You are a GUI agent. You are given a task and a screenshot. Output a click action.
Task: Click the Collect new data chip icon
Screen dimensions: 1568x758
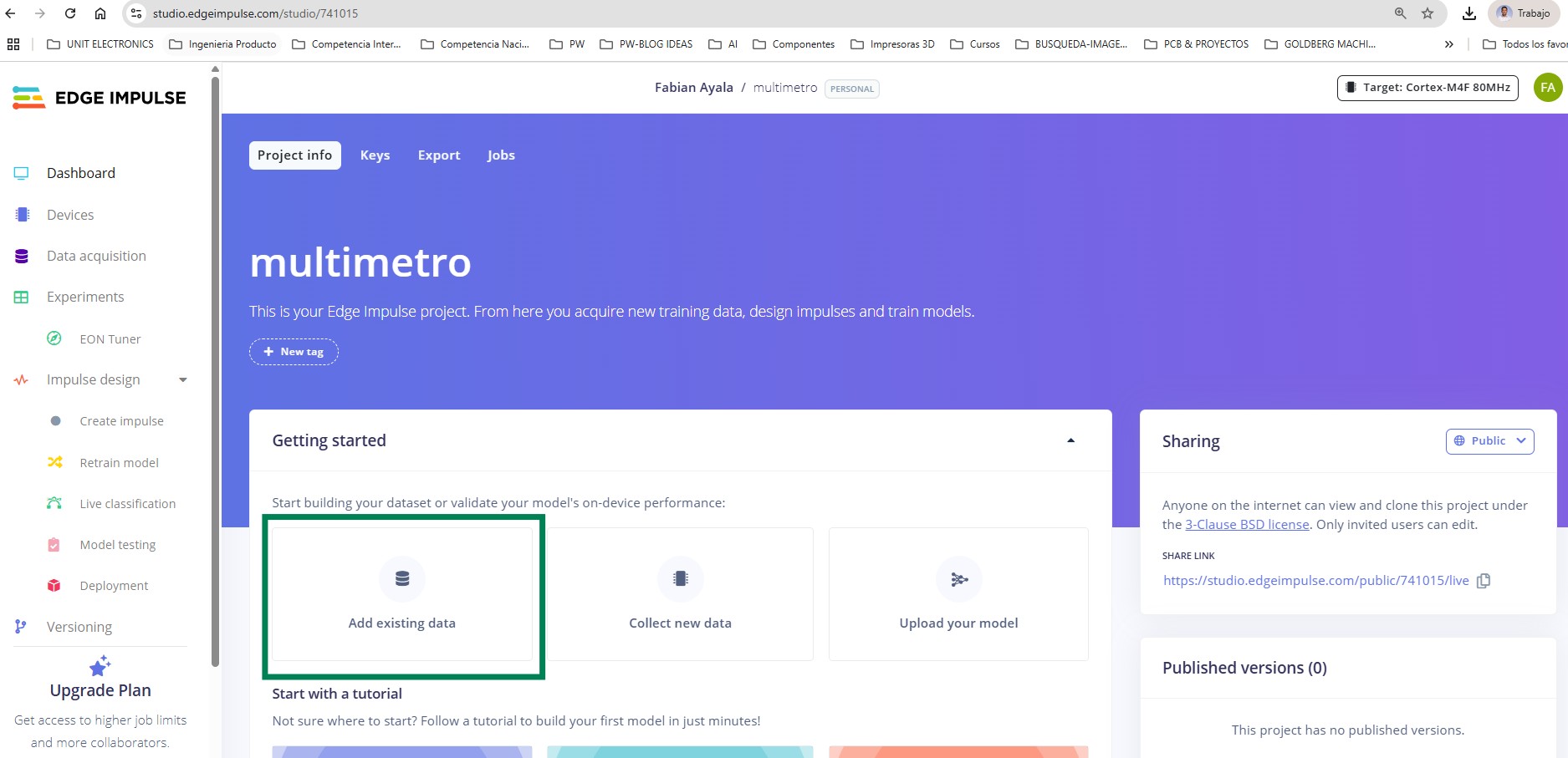[681, 579]
